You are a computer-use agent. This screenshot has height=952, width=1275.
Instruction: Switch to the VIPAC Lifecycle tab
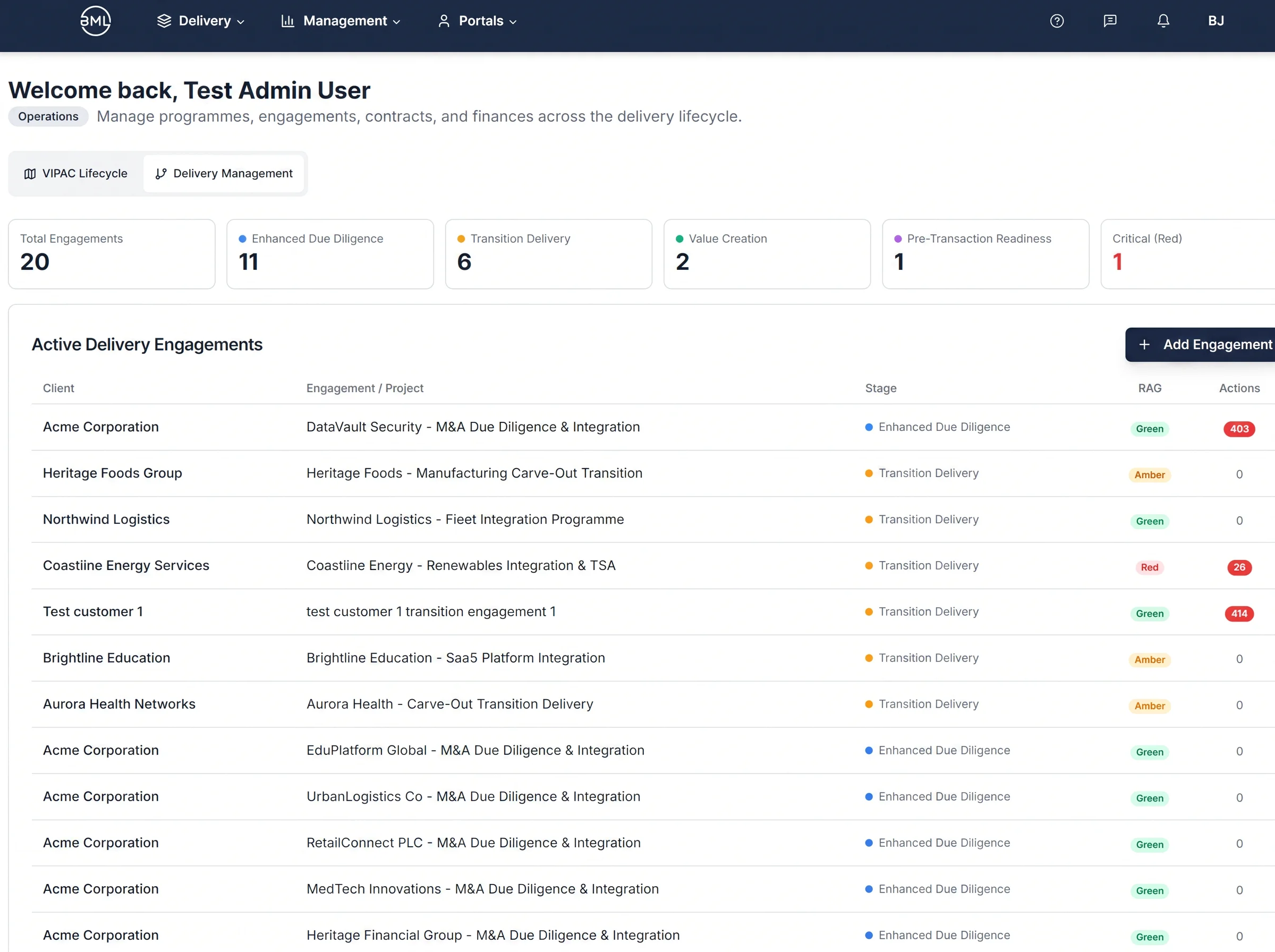point(75,174)
